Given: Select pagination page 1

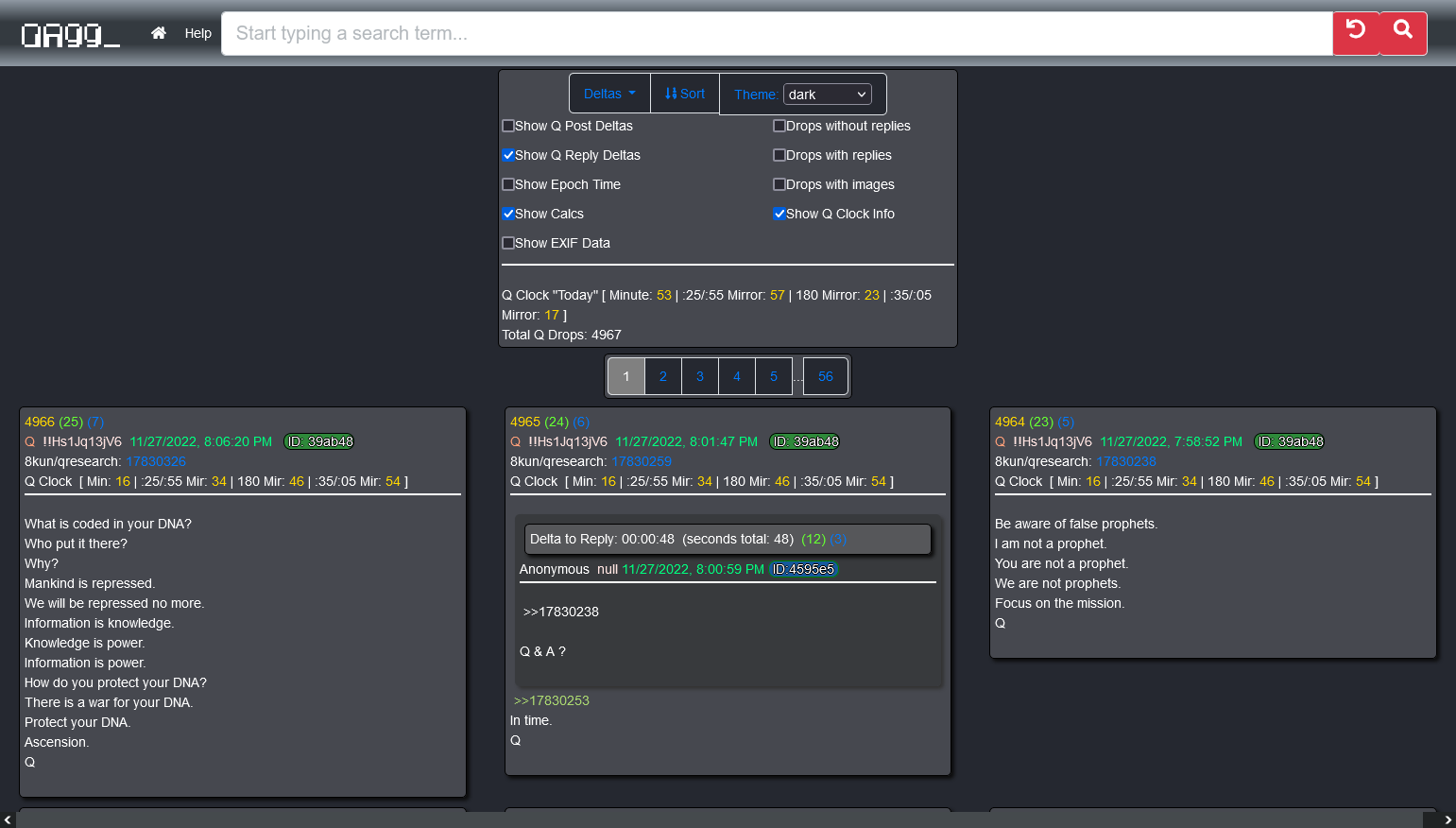Looking at the screenshot, I should click(x=626, y=376).
